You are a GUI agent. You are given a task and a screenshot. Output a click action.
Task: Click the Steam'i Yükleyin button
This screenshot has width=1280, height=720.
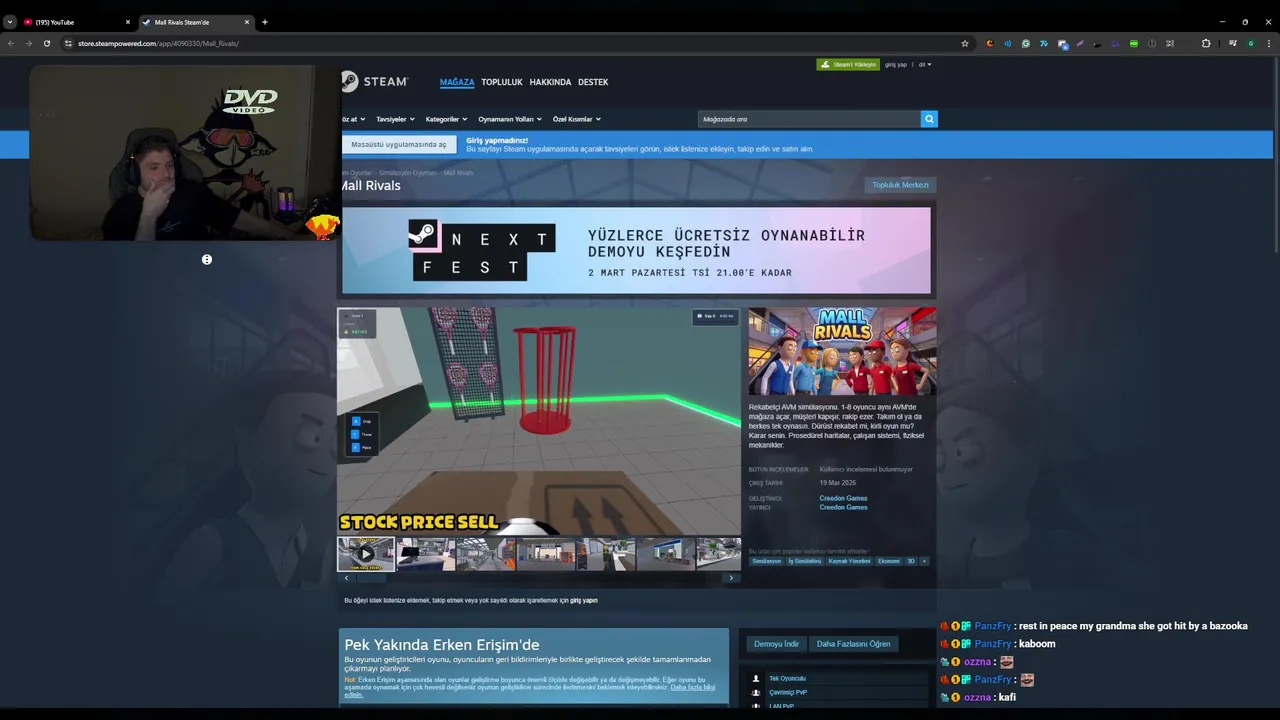coord(848,64)
